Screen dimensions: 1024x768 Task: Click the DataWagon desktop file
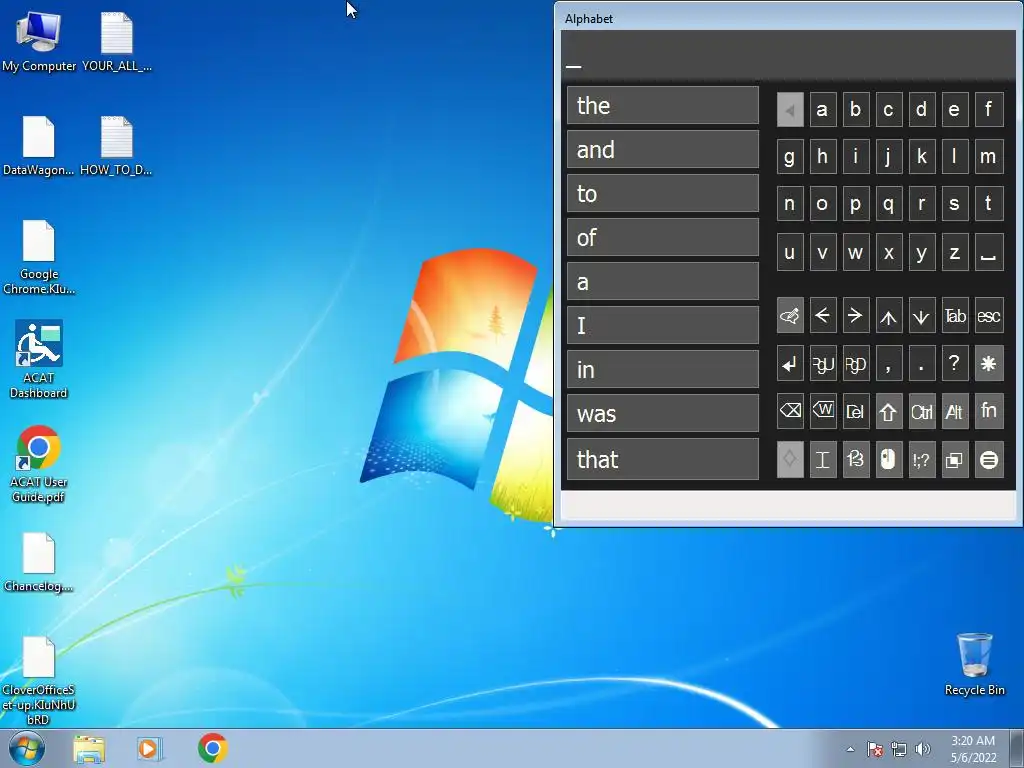[39, 146]
